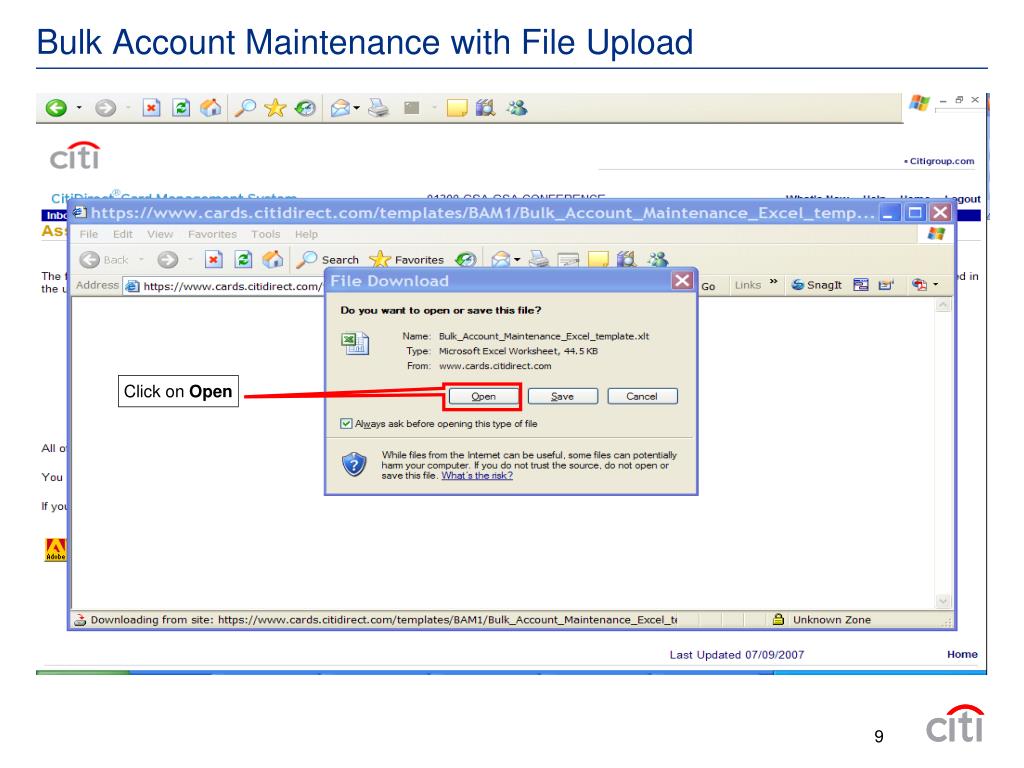Click Messenger icon in outer browser toolbar
This screenshot has height=768, width=1024.
point(517,108)
